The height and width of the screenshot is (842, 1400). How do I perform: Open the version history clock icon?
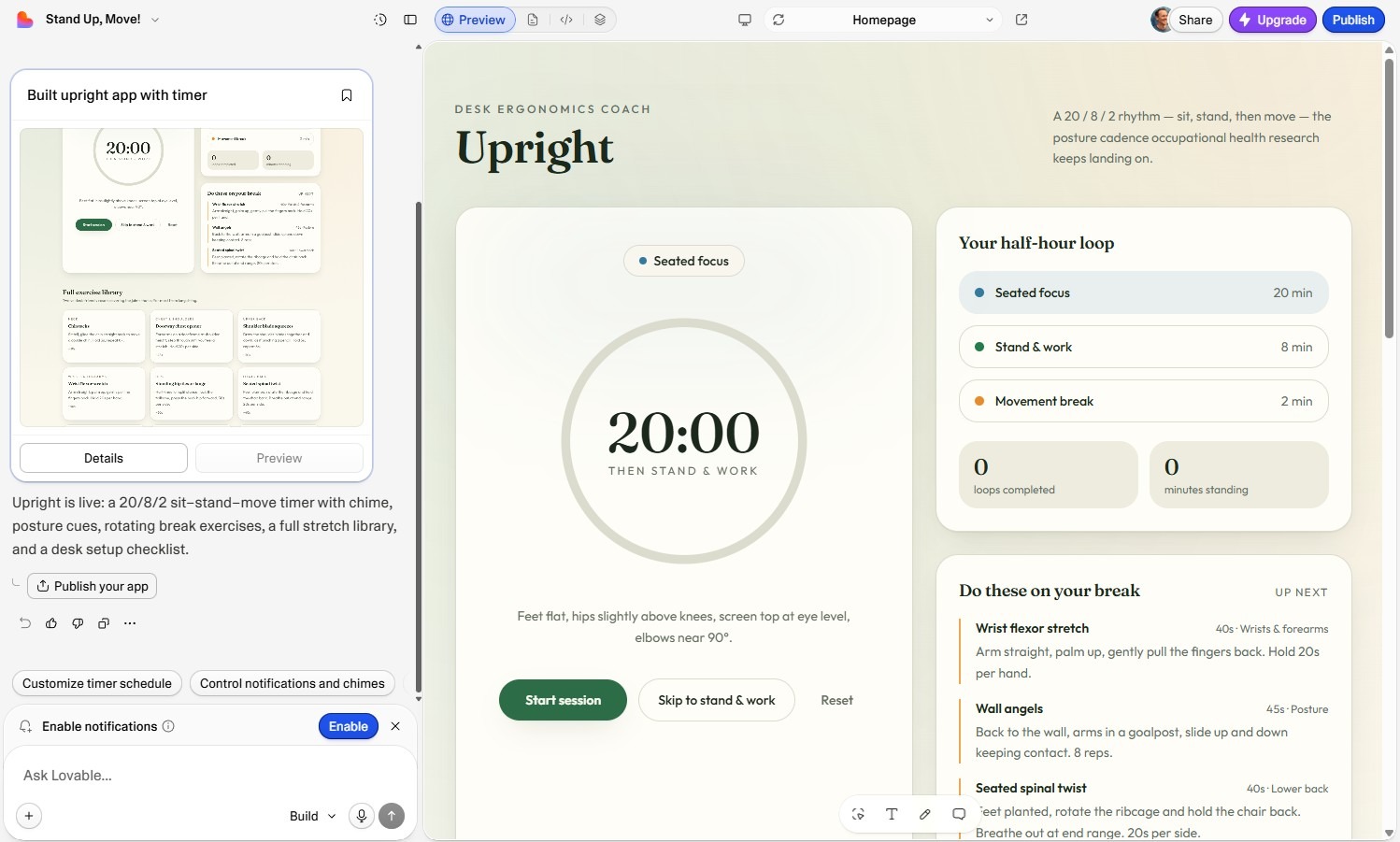380,20
